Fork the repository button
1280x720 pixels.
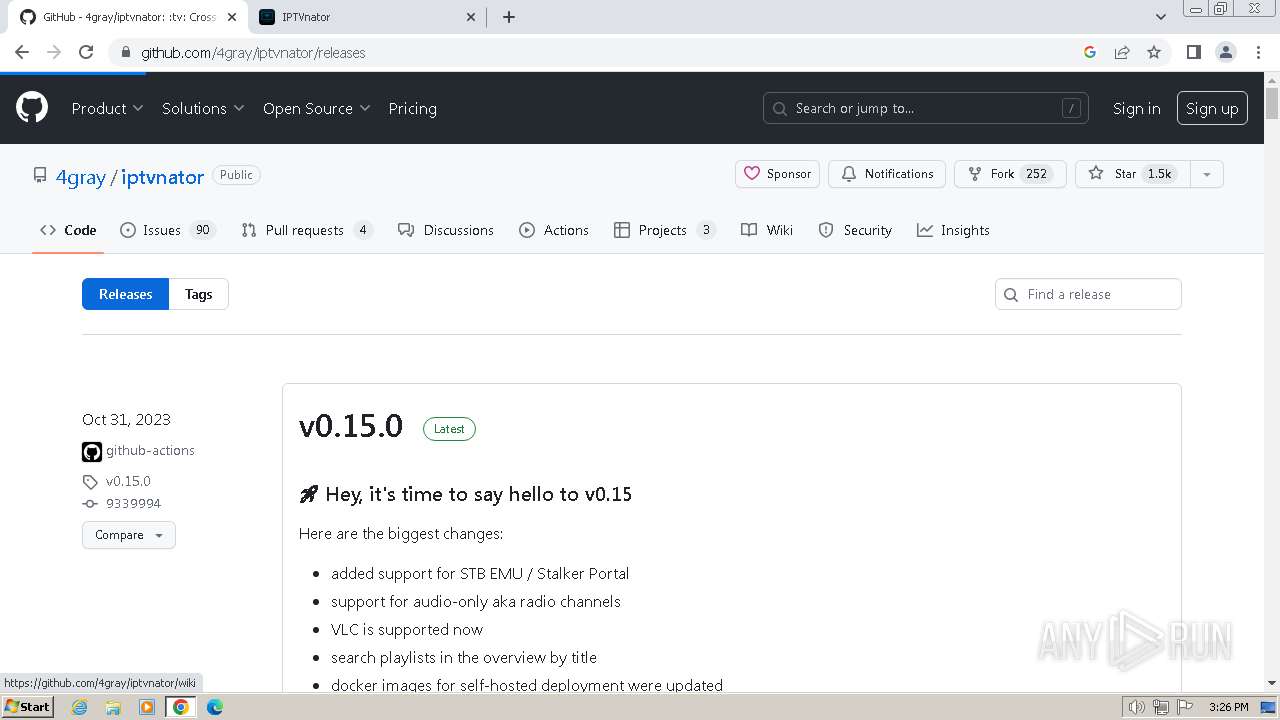coord(1010,174)
